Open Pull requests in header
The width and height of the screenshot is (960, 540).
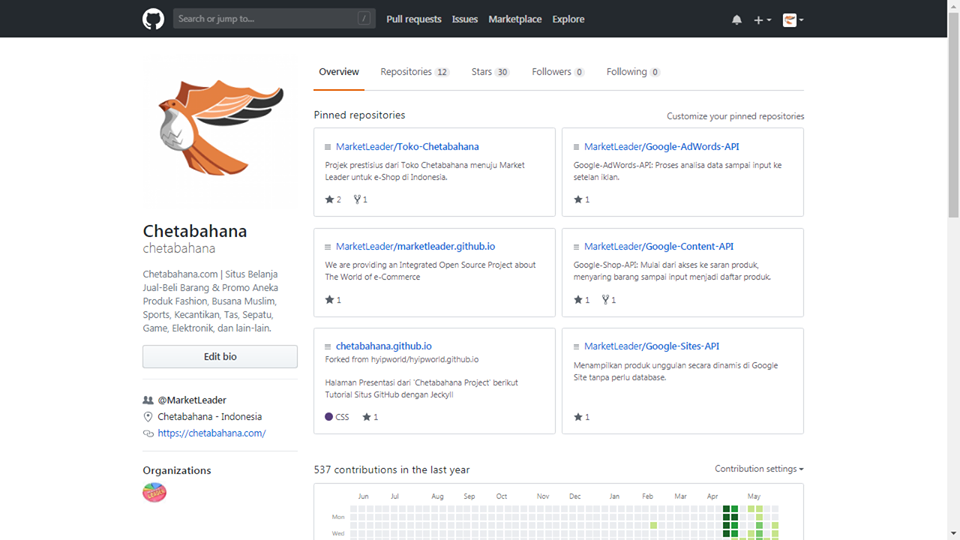click(413, 19)
